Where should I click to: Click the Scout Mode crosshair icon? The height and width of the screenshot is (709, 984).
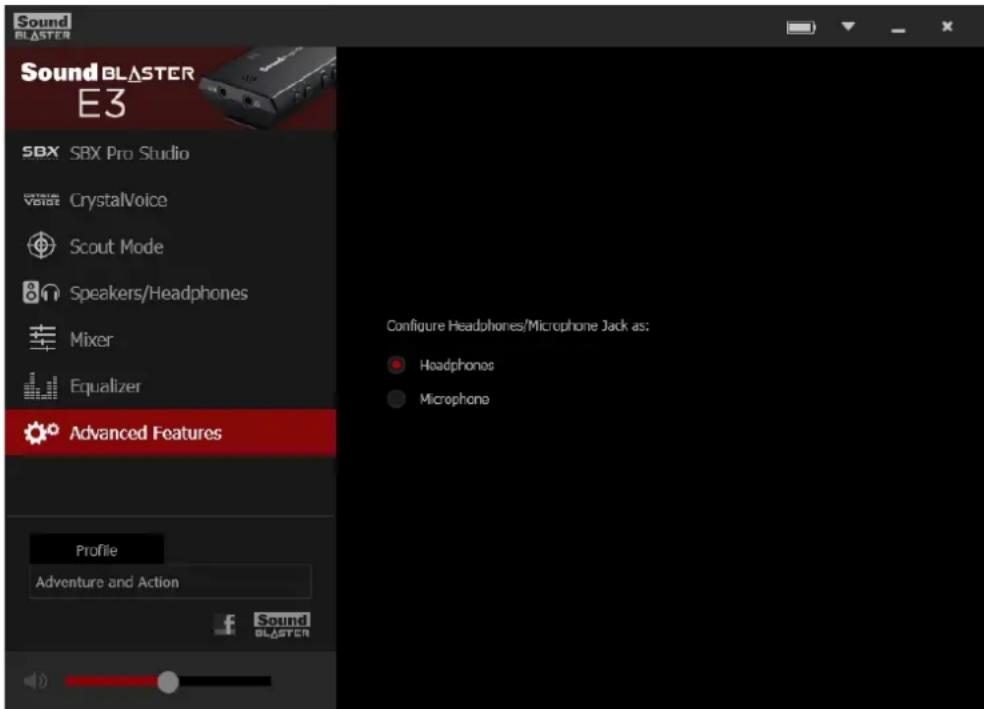(x=41, y=245)
